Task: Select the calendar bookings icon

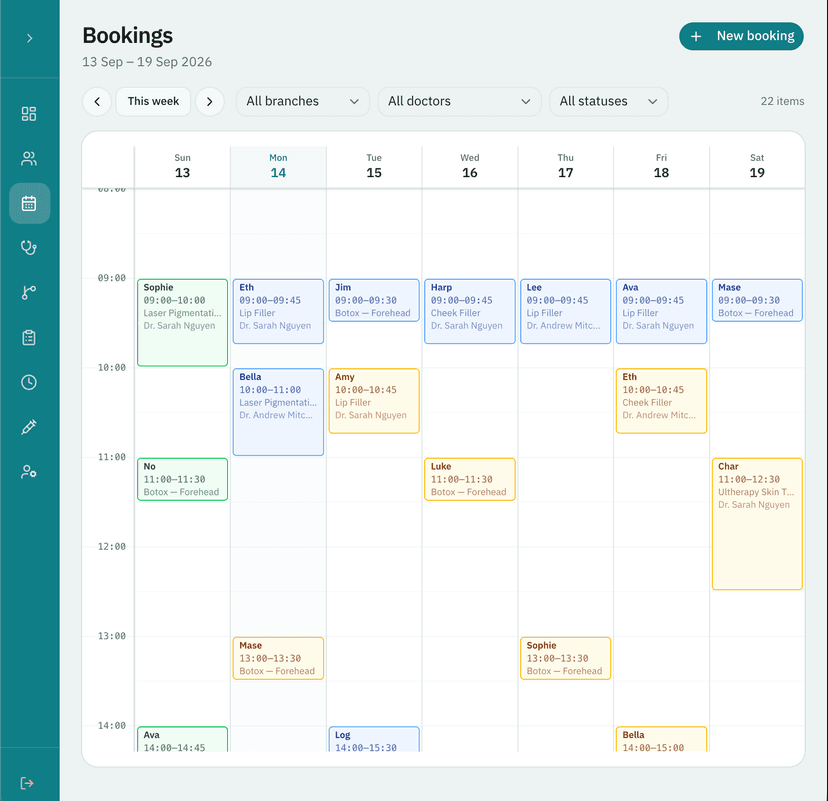Action: coord(29,203)
